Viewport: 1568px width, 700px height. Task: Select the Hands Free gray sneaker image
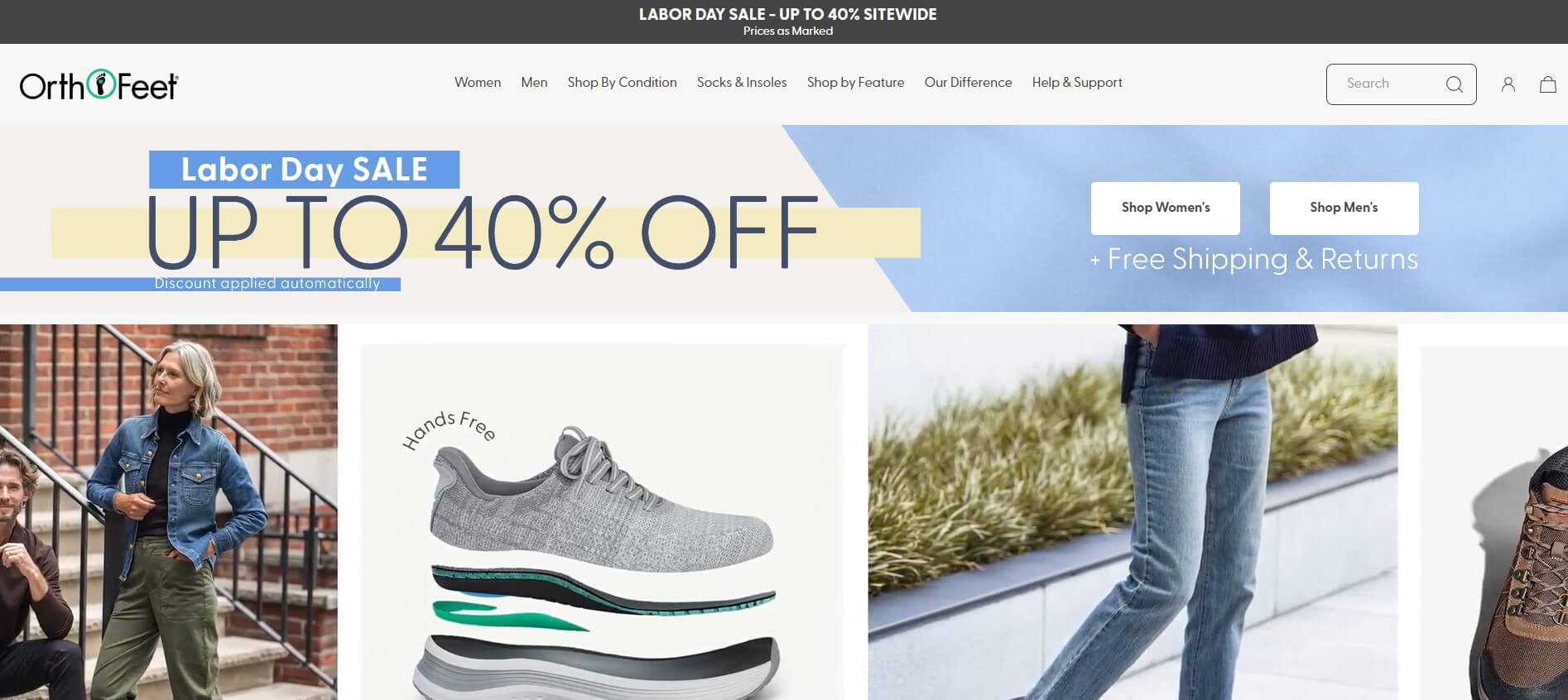tap(602, 523)
